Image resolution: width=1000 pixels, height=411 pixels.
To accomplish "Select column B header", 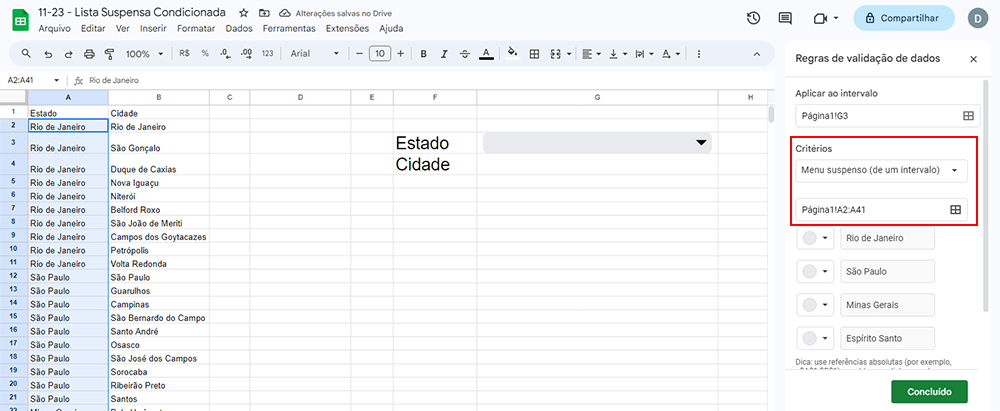I will click(159, 97).
